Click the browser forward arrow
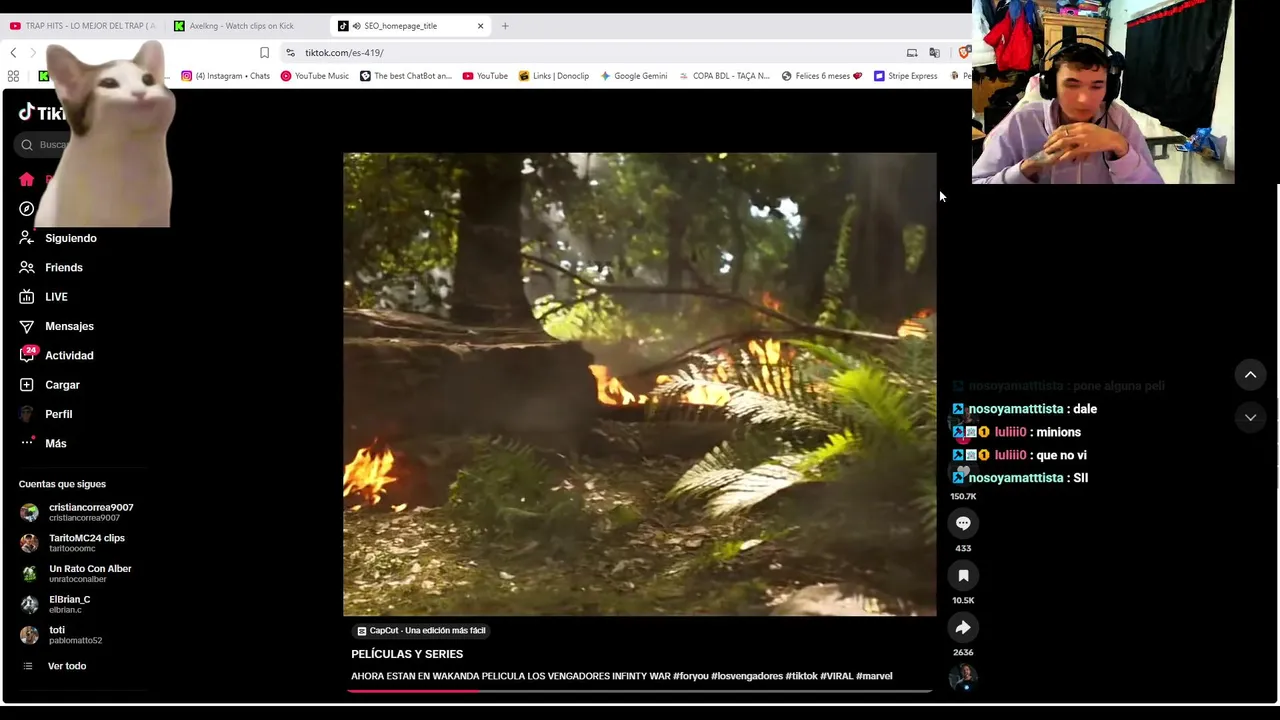 [33, 53]
